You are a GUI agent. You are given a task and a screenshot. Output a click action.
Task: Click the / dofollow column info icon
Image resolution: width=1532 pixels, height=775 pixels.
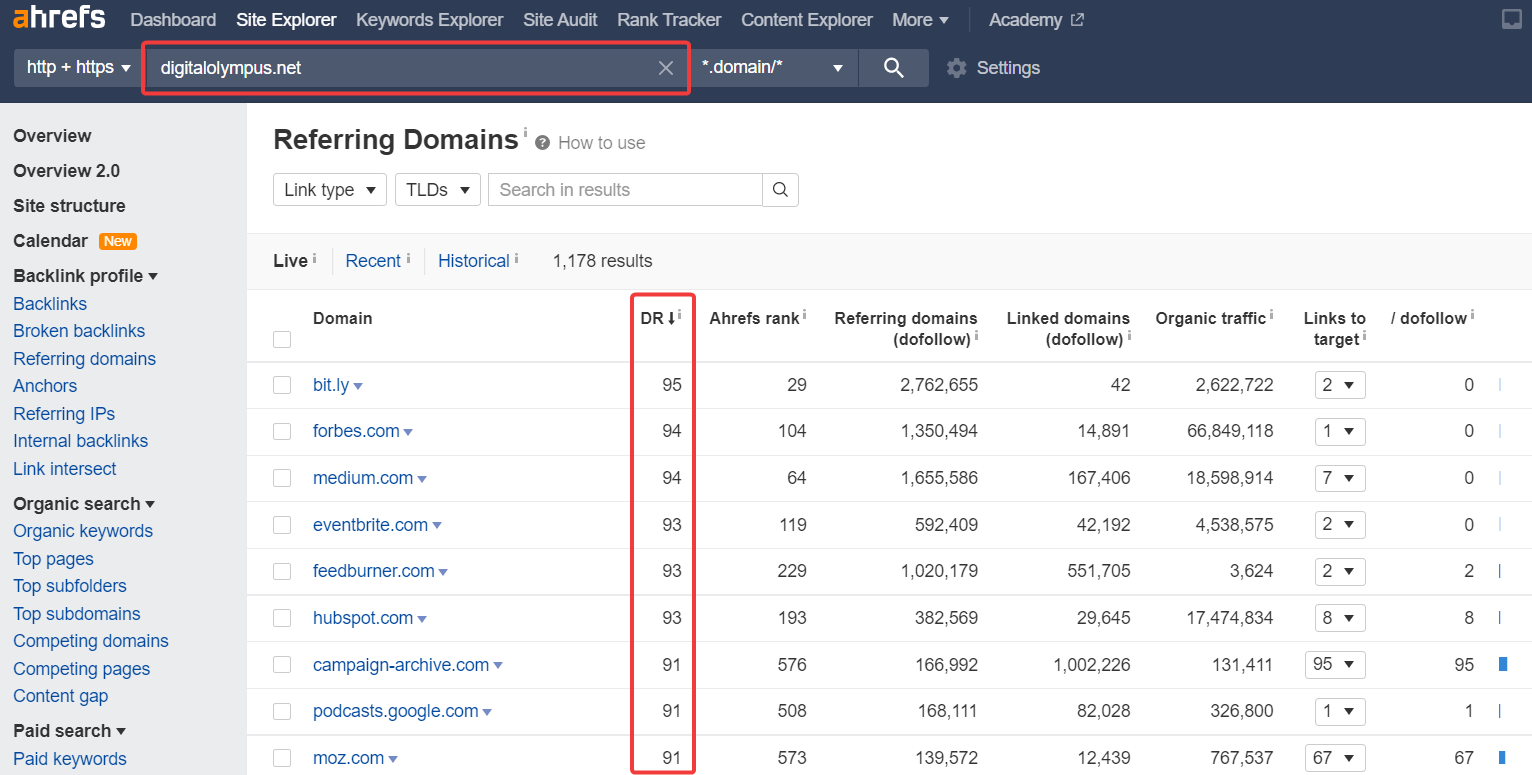point(1472,315)
